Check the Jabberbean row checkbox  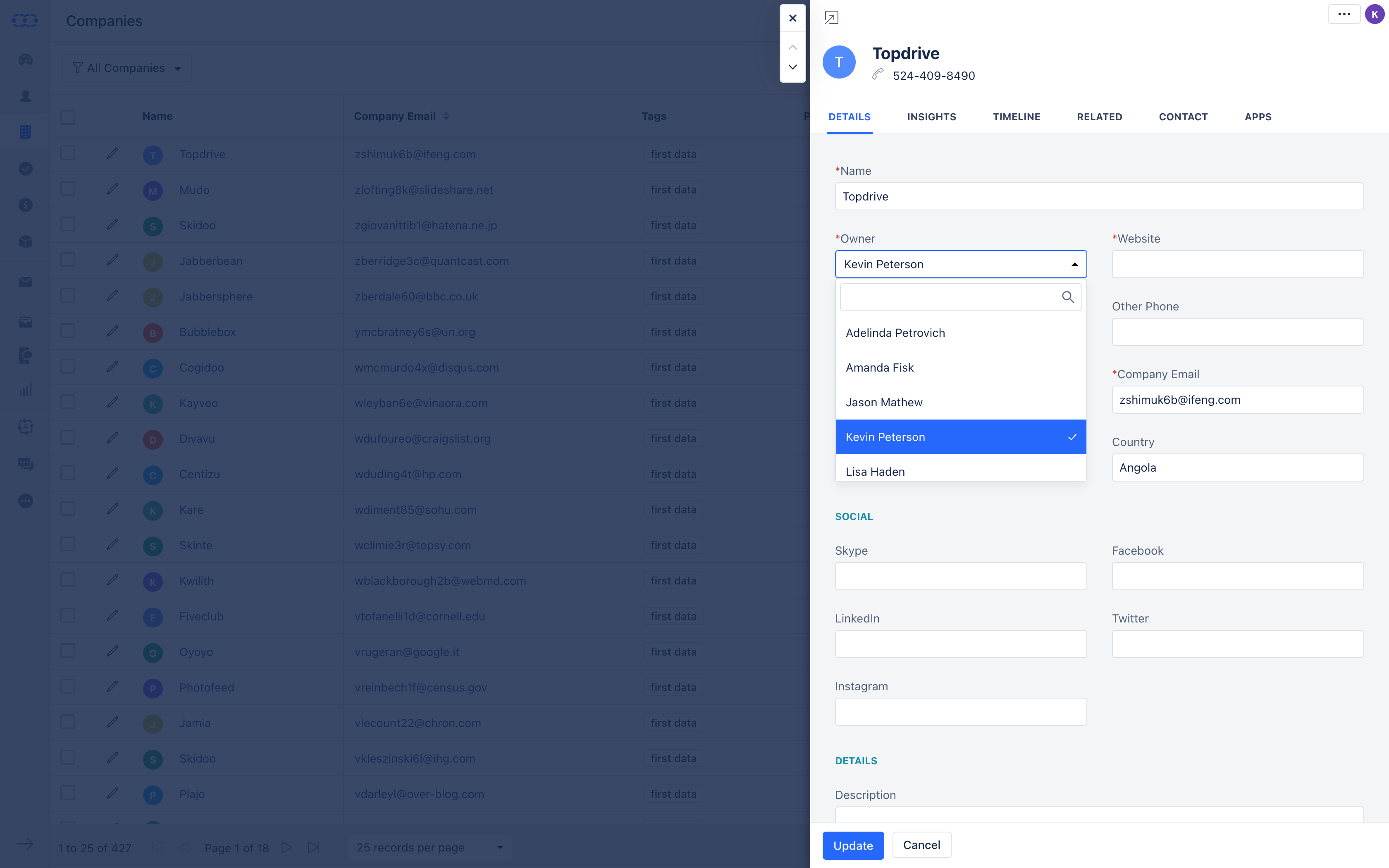point(68,260)
